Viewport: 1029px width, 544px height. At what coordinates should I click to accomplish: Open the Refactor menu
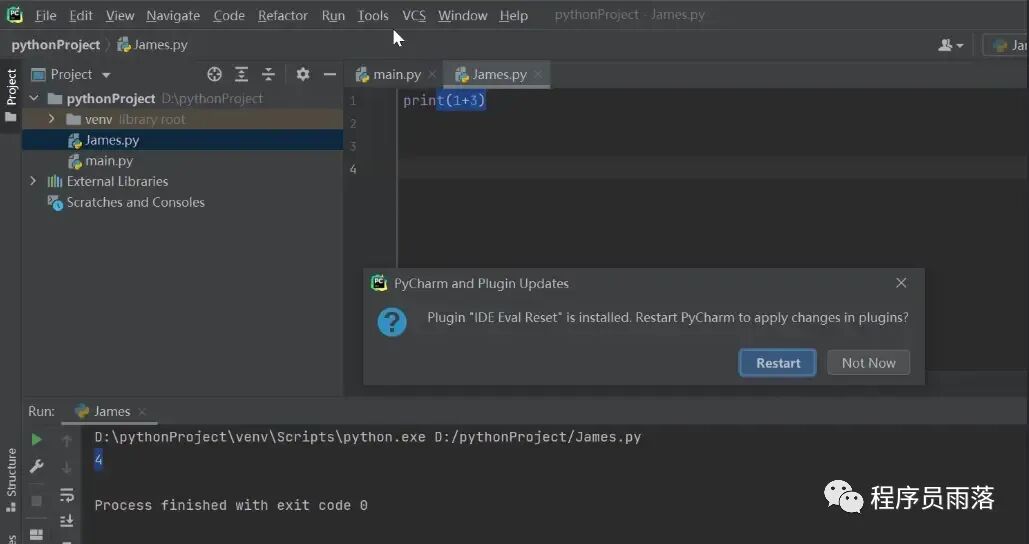283,15
